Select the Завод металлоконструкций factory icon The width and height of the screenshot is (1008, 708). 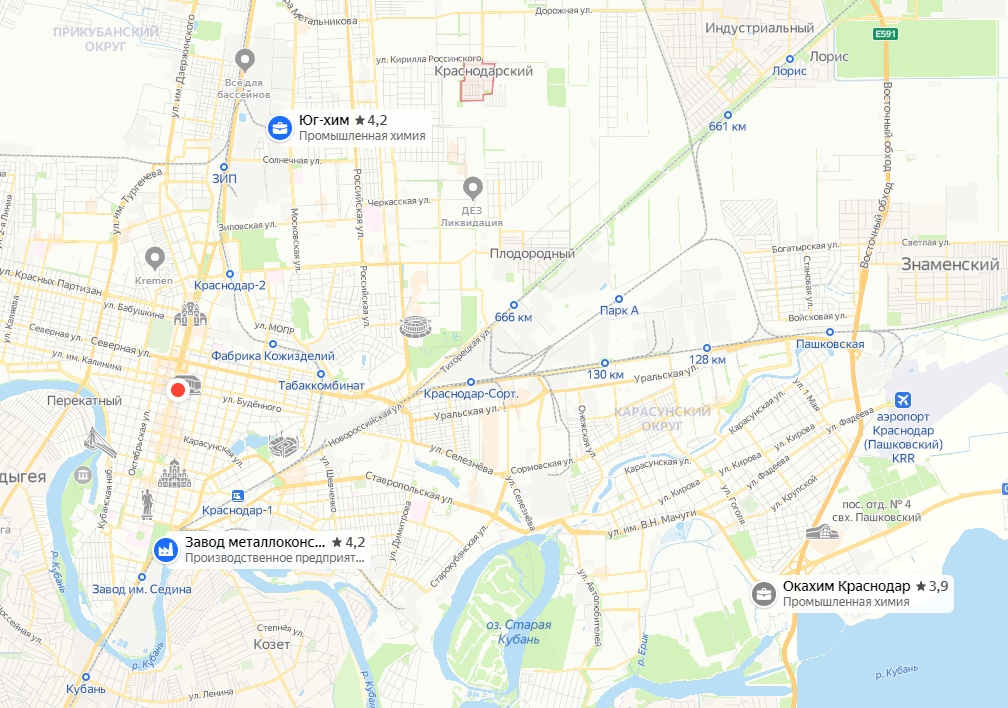[166, 550]
